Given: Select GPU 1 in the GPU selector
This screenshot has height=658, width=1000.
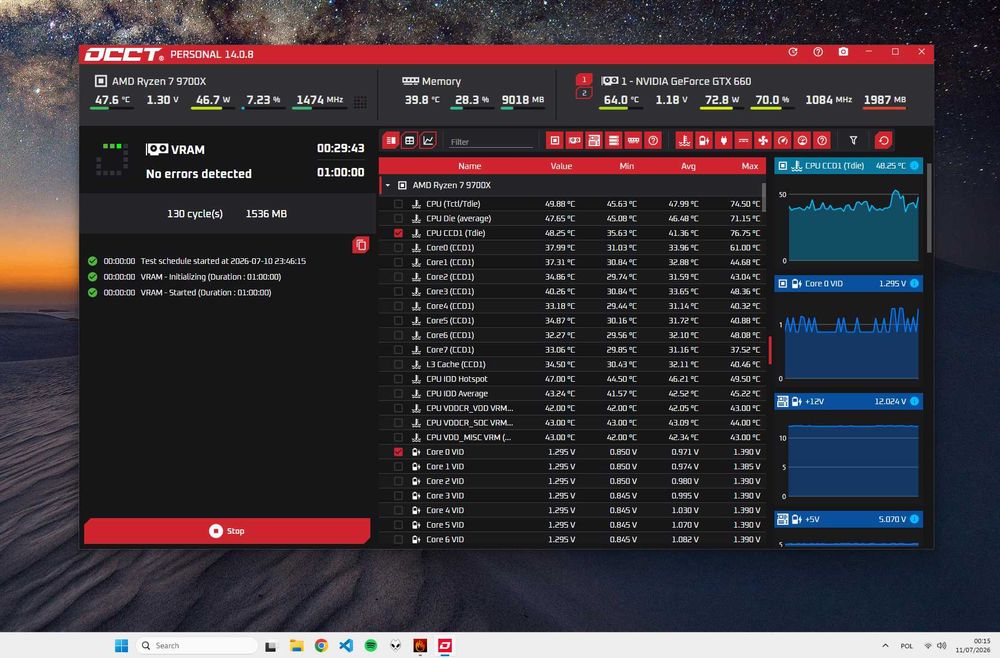Looking at the screenshot, I should point(584,80).
